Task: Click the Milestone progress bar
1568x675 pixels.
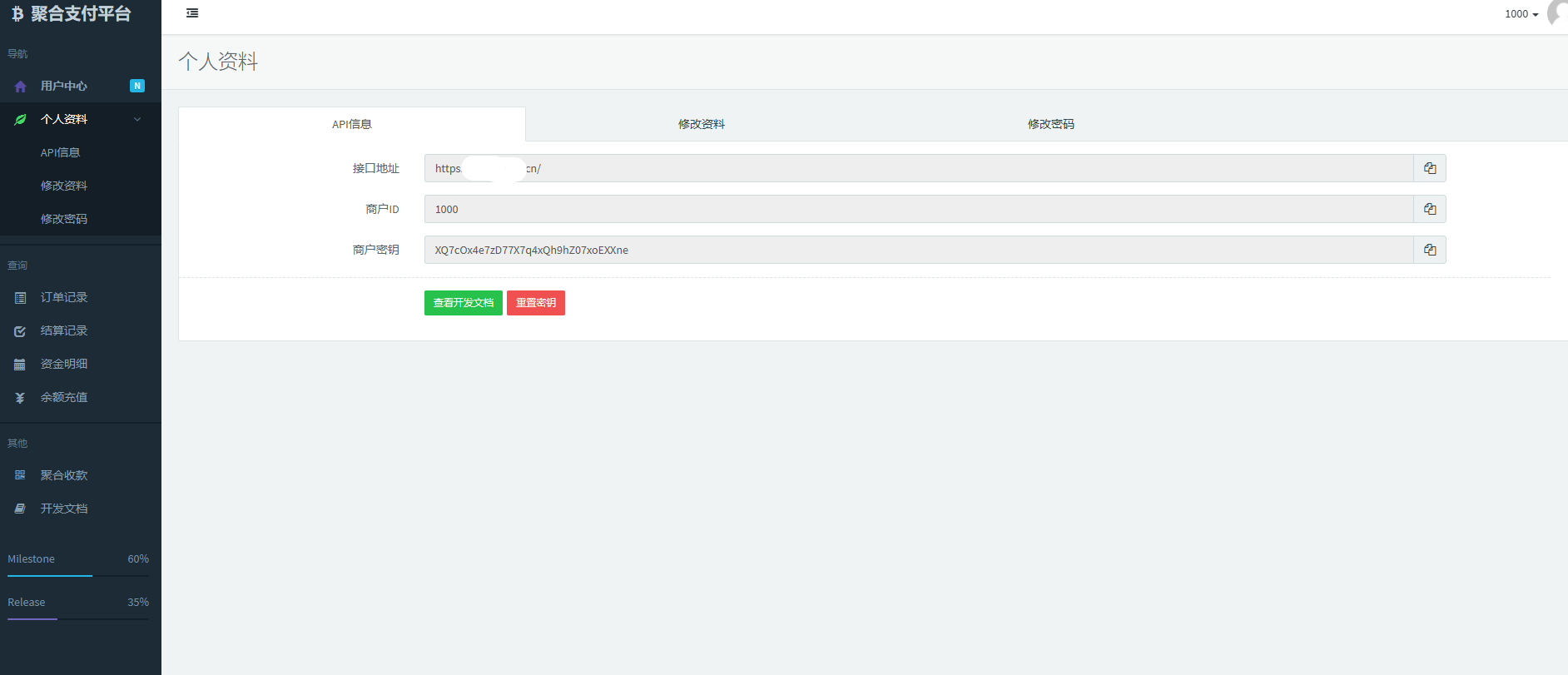Action: (x=78, y=575)
